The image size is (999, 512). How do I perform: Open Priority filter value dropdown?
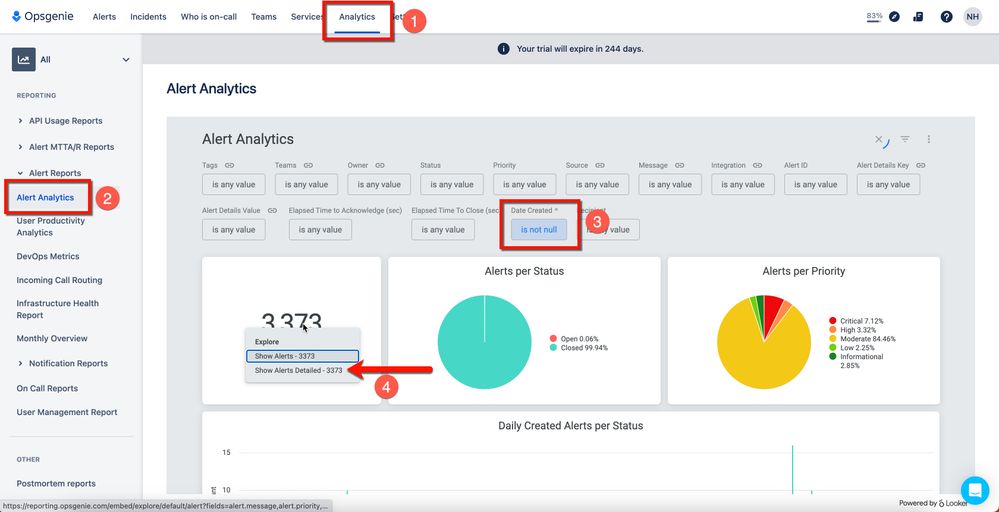coord(524,185)
